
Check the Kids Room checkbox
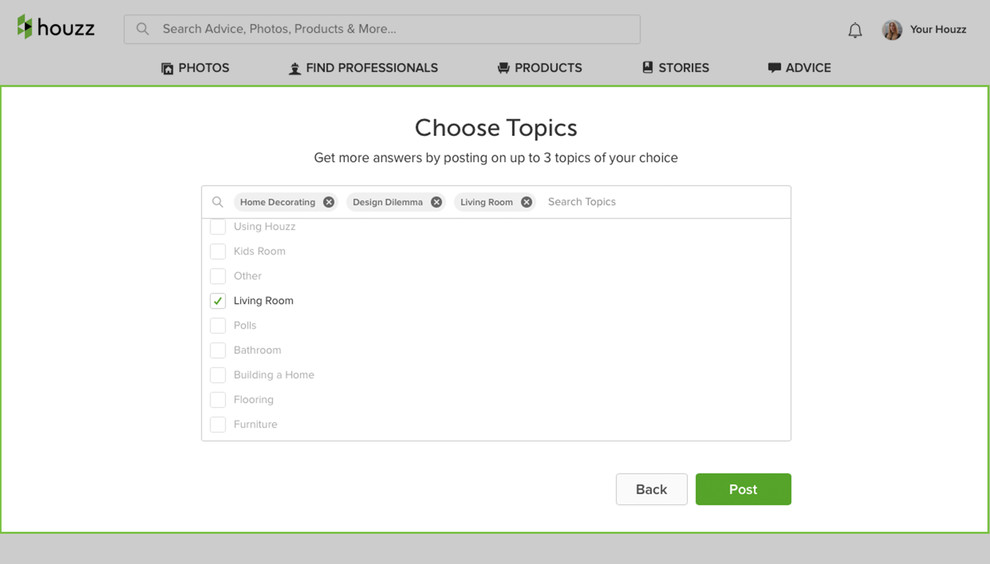point(218,251)
